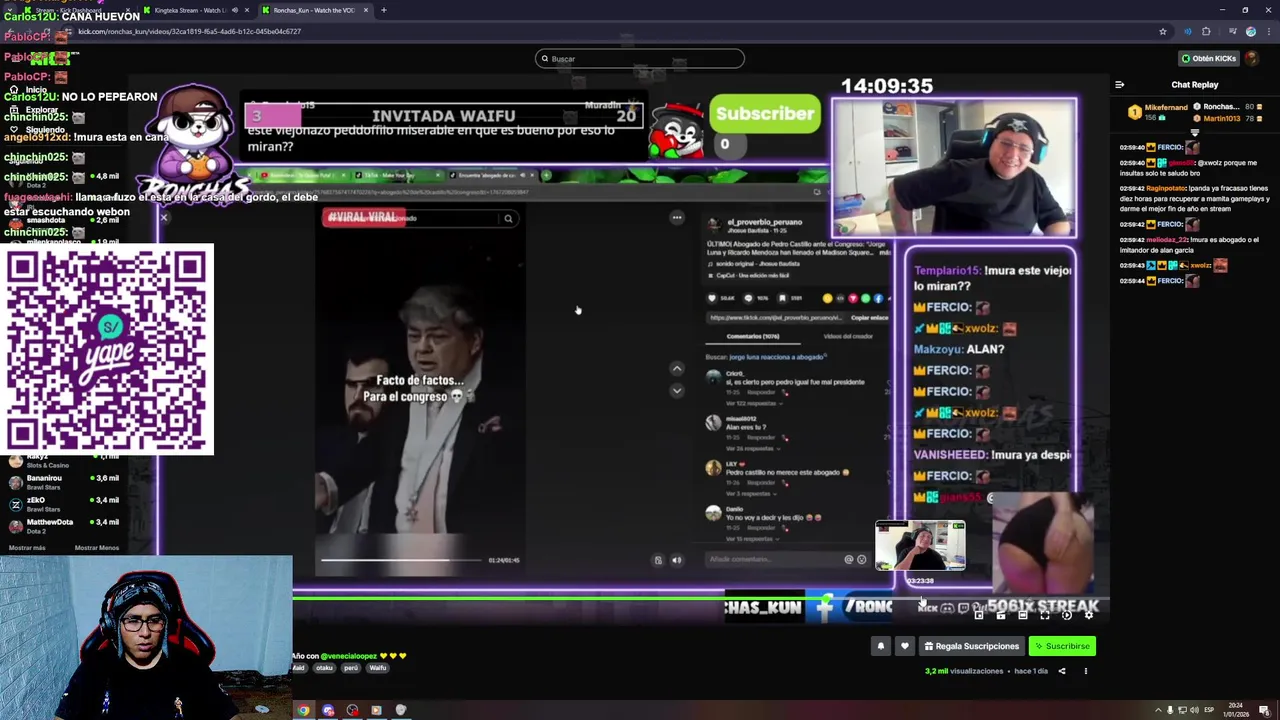Click the blue audio extension icon
This screenshot has height=720, width=1280.
1188,32
